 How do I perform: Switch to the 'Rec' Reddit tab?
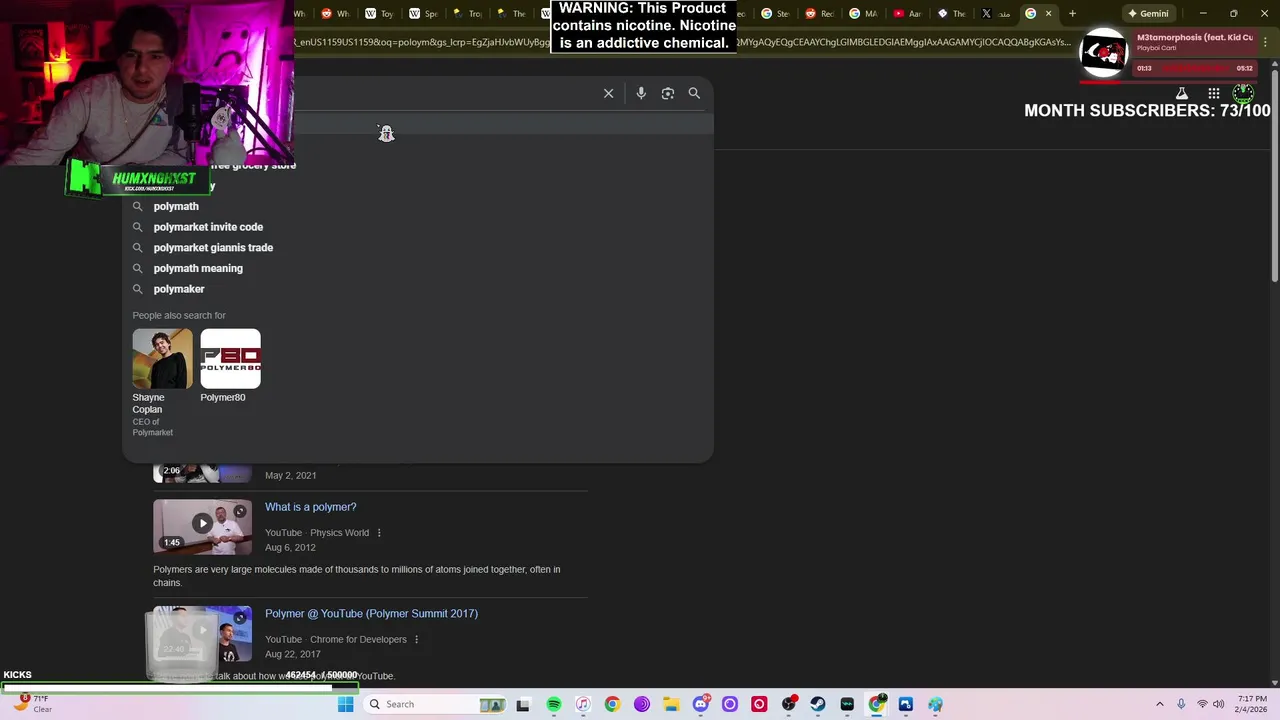pyautogui.click(x=818, y=13)
